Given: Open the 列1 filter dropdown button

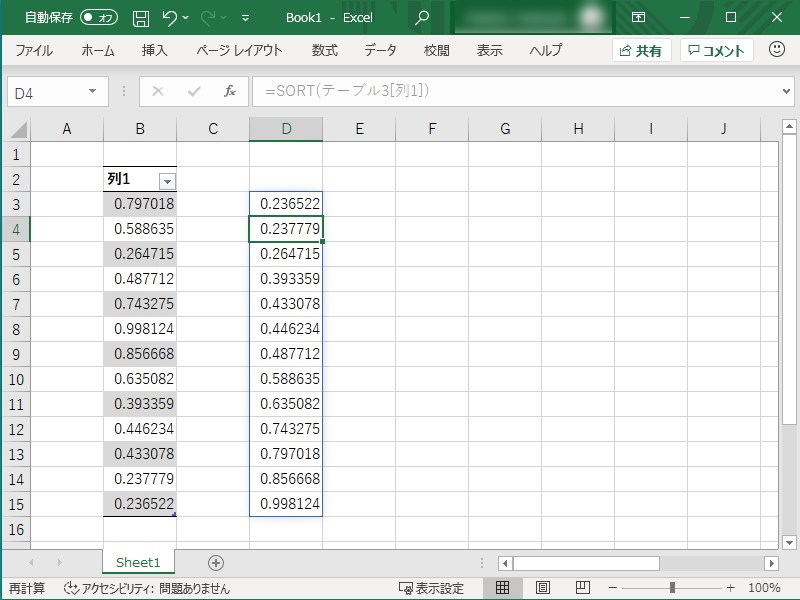Looking at the screenshot, I should pos(167,181).
